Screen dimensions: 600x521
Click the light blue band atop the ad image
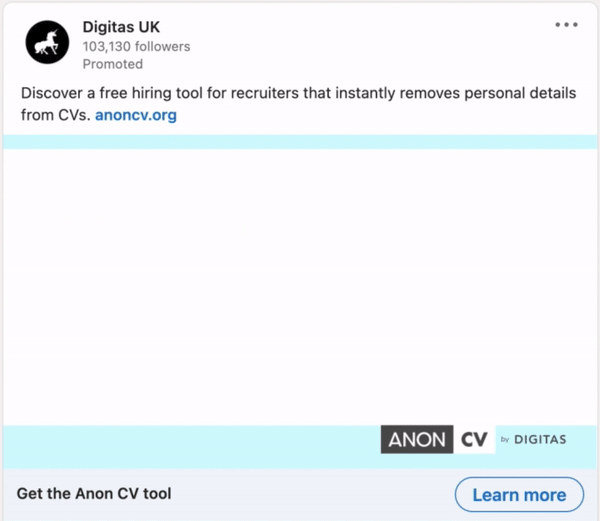pyautogui.click(x=300, y=142)
